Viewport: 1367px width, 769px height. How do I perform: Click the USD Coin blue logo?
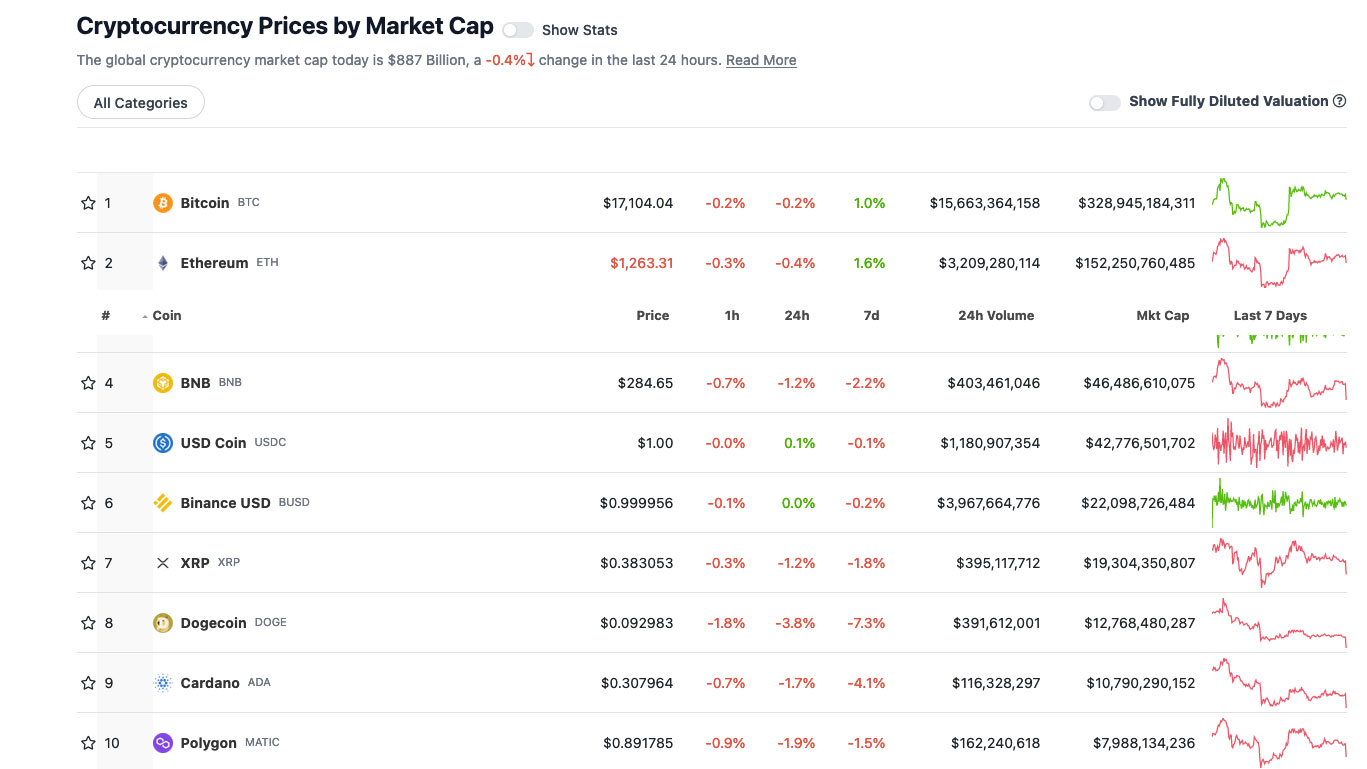point(163,443)
